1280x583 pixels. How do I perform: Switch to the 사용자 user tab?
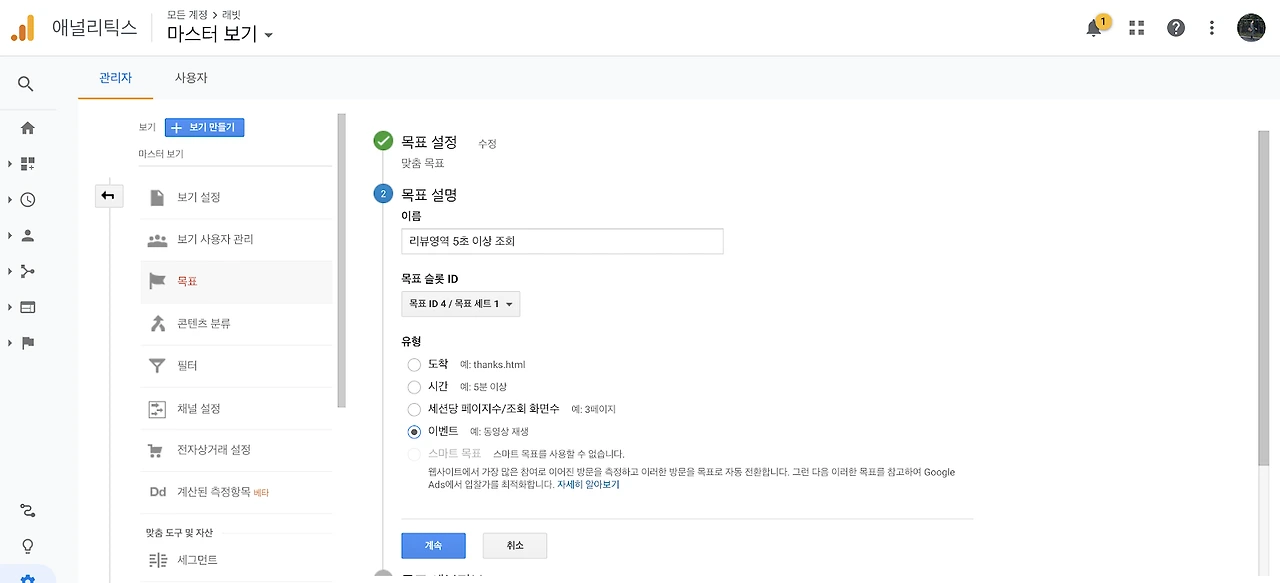pos(191,78)
